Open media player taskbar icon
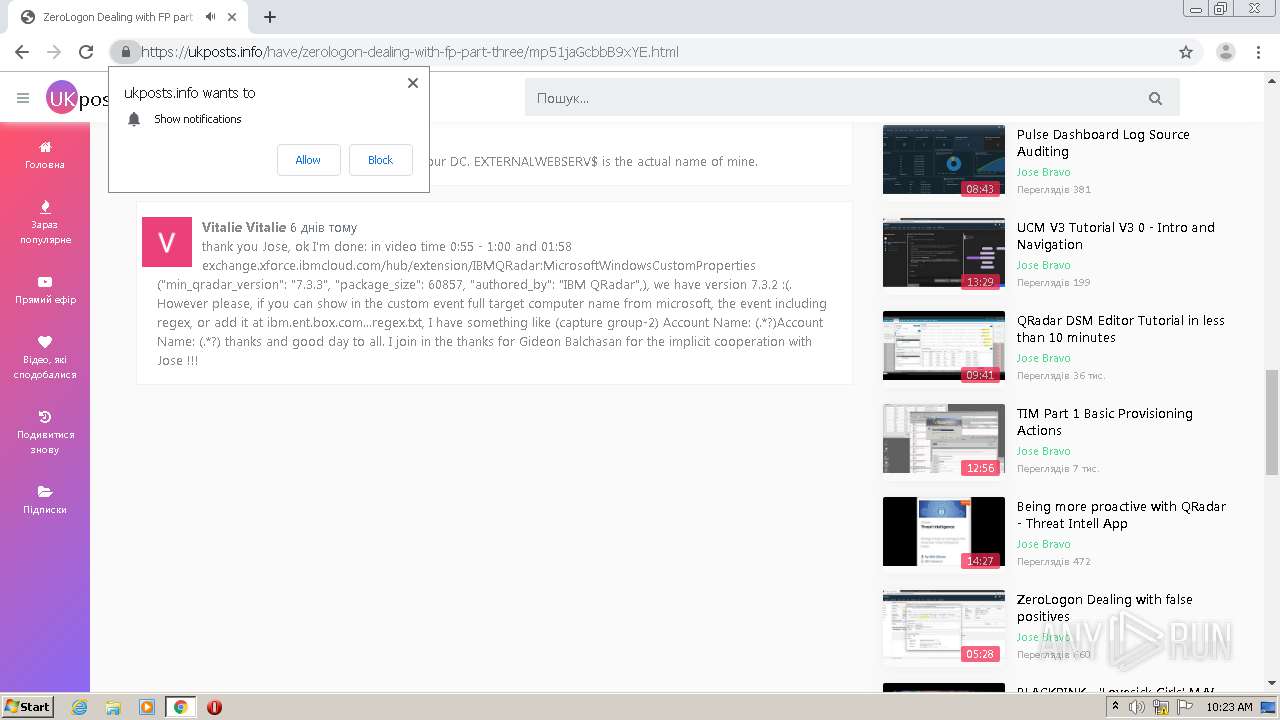 click(x=147, y=707)
